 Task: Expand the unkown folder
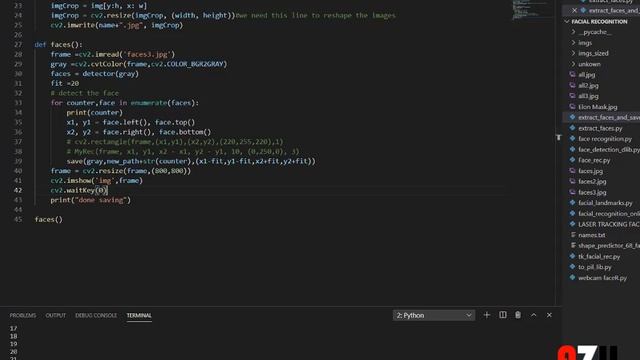(573, 64)
